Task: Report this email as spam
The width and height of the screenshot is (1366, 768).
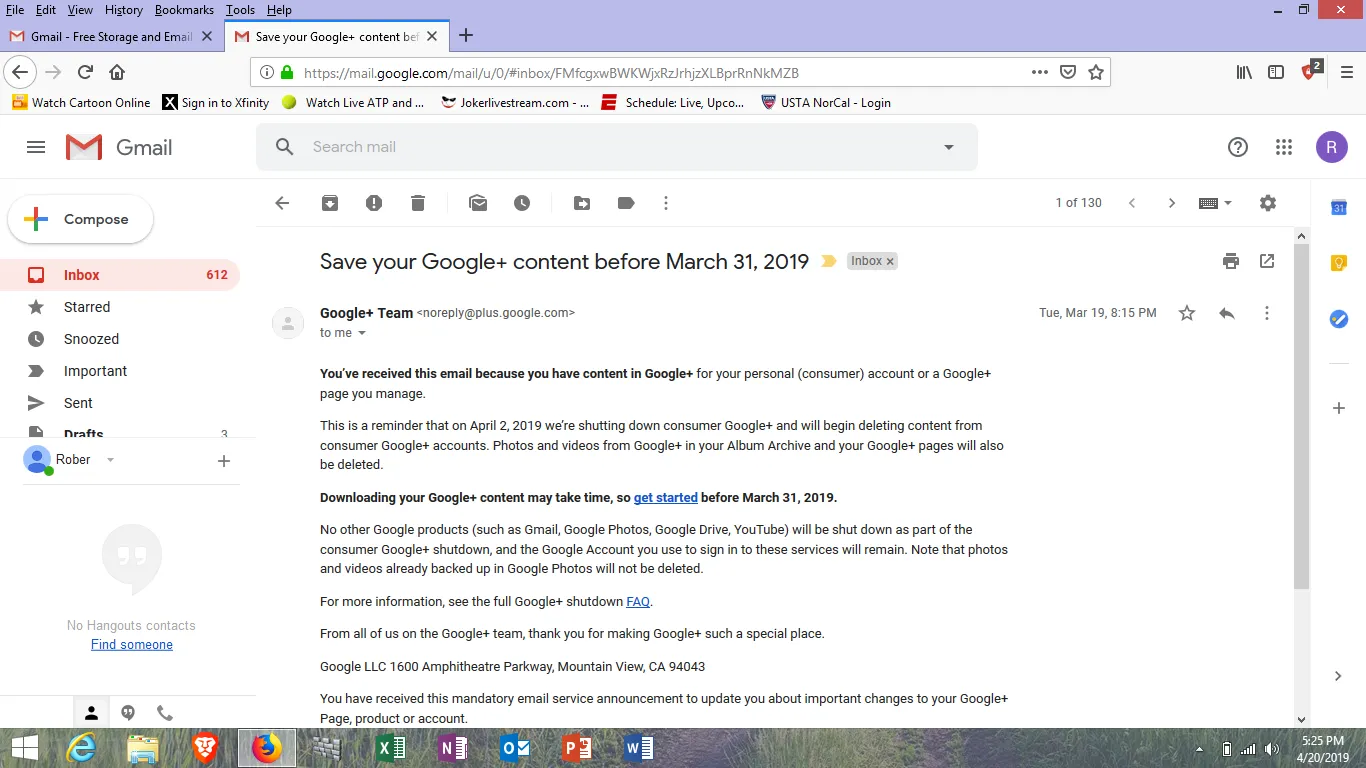Action: pos(374,203)
